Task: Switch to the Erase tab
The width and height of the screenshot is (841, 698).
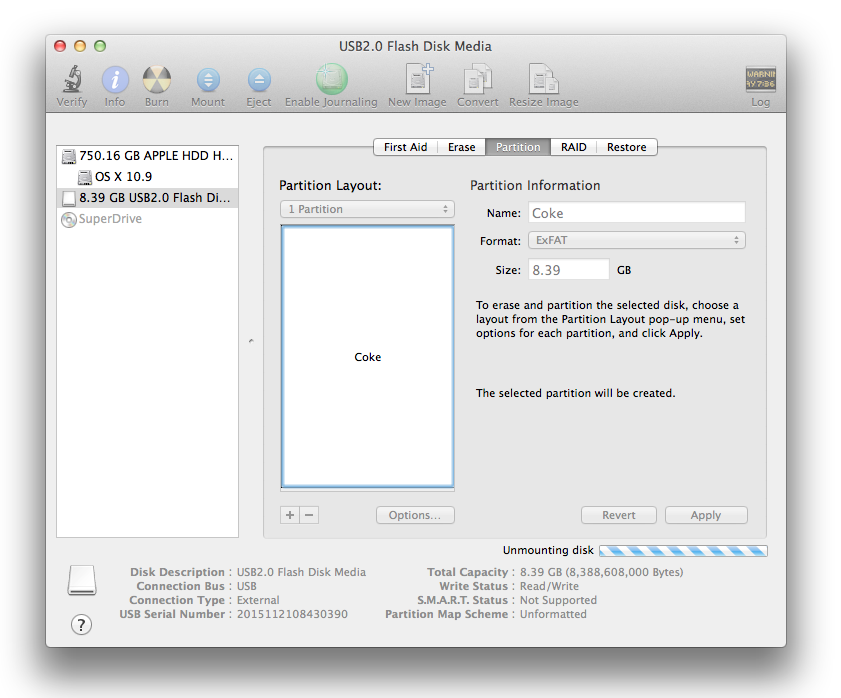Action: [461, 147]
